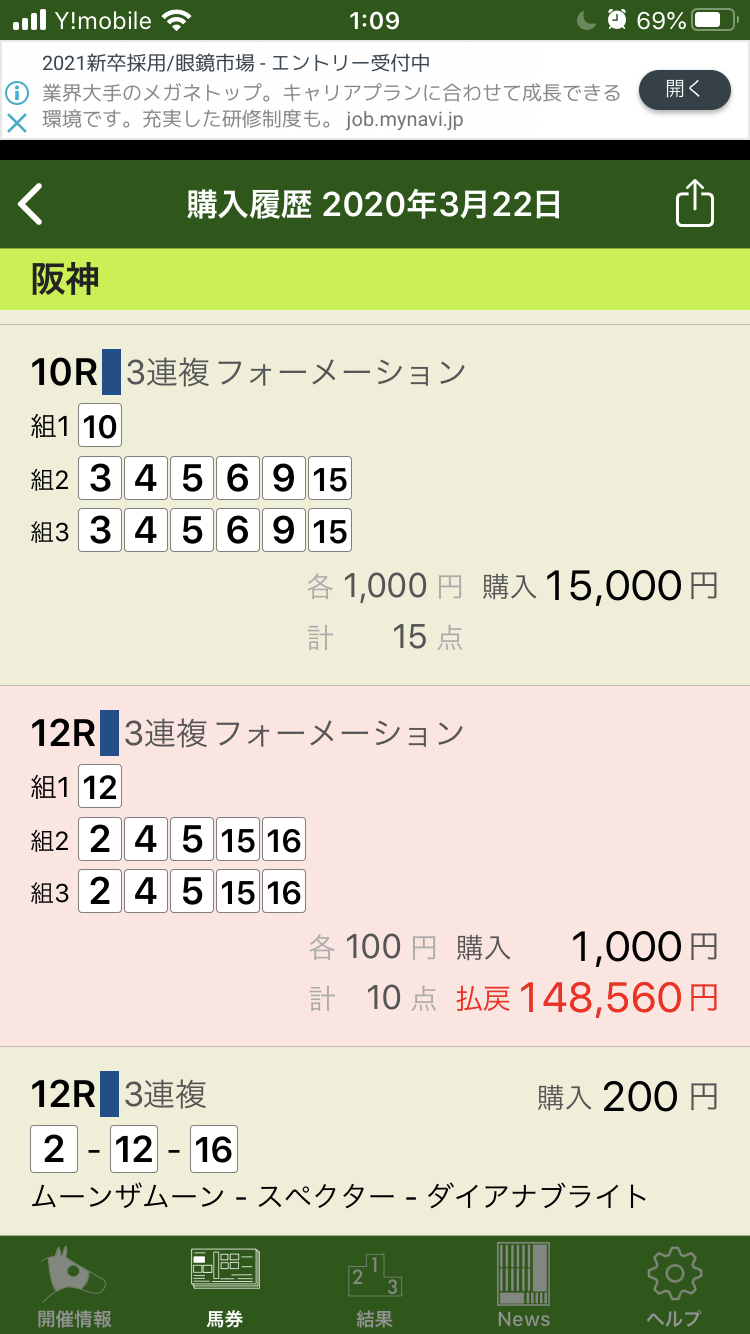Open the News icon tab
The width and height of the screenshot is (750, 1334).
click(x=524, y=1286)
